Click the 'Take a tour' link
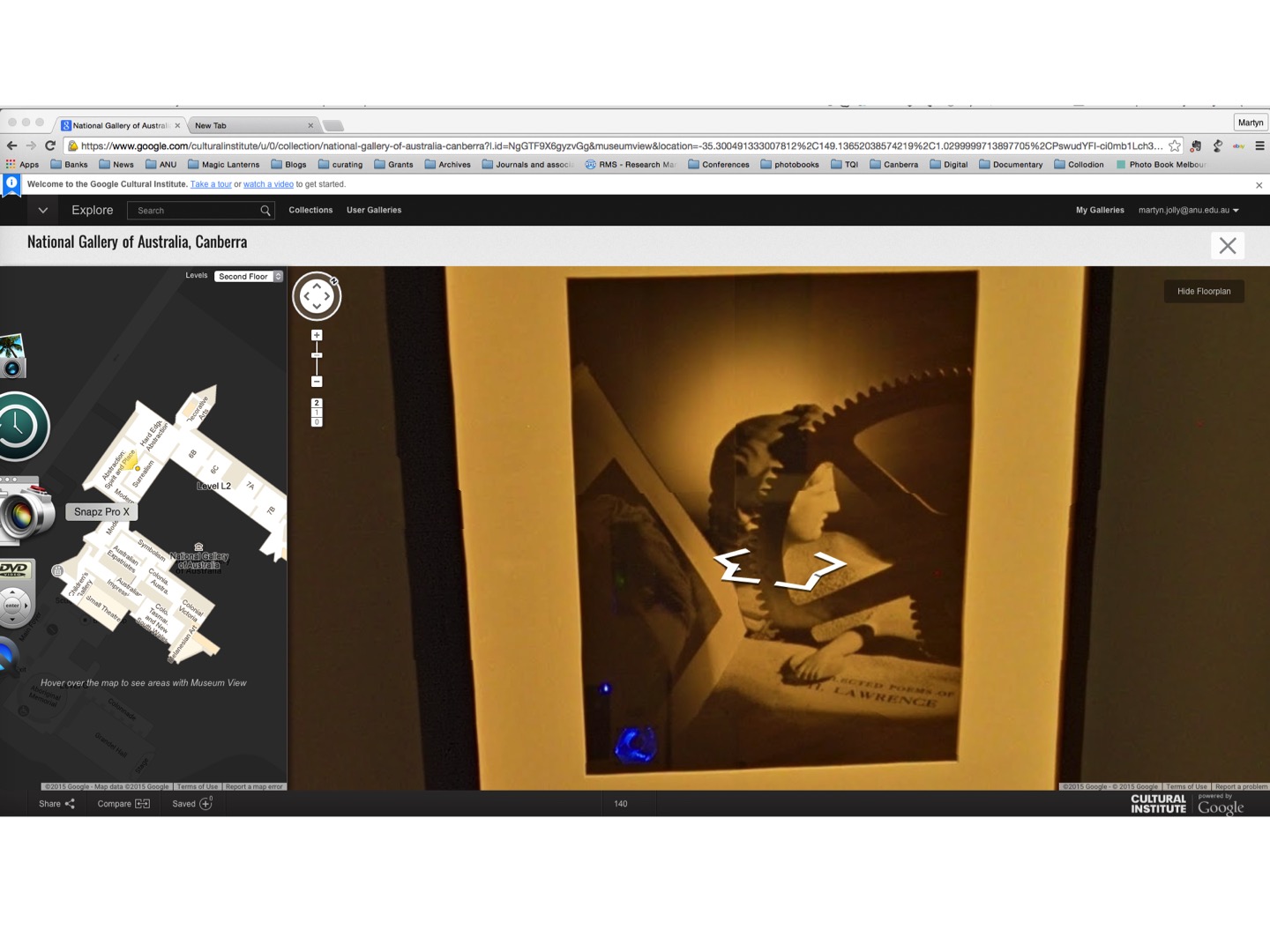 point(211,184)
